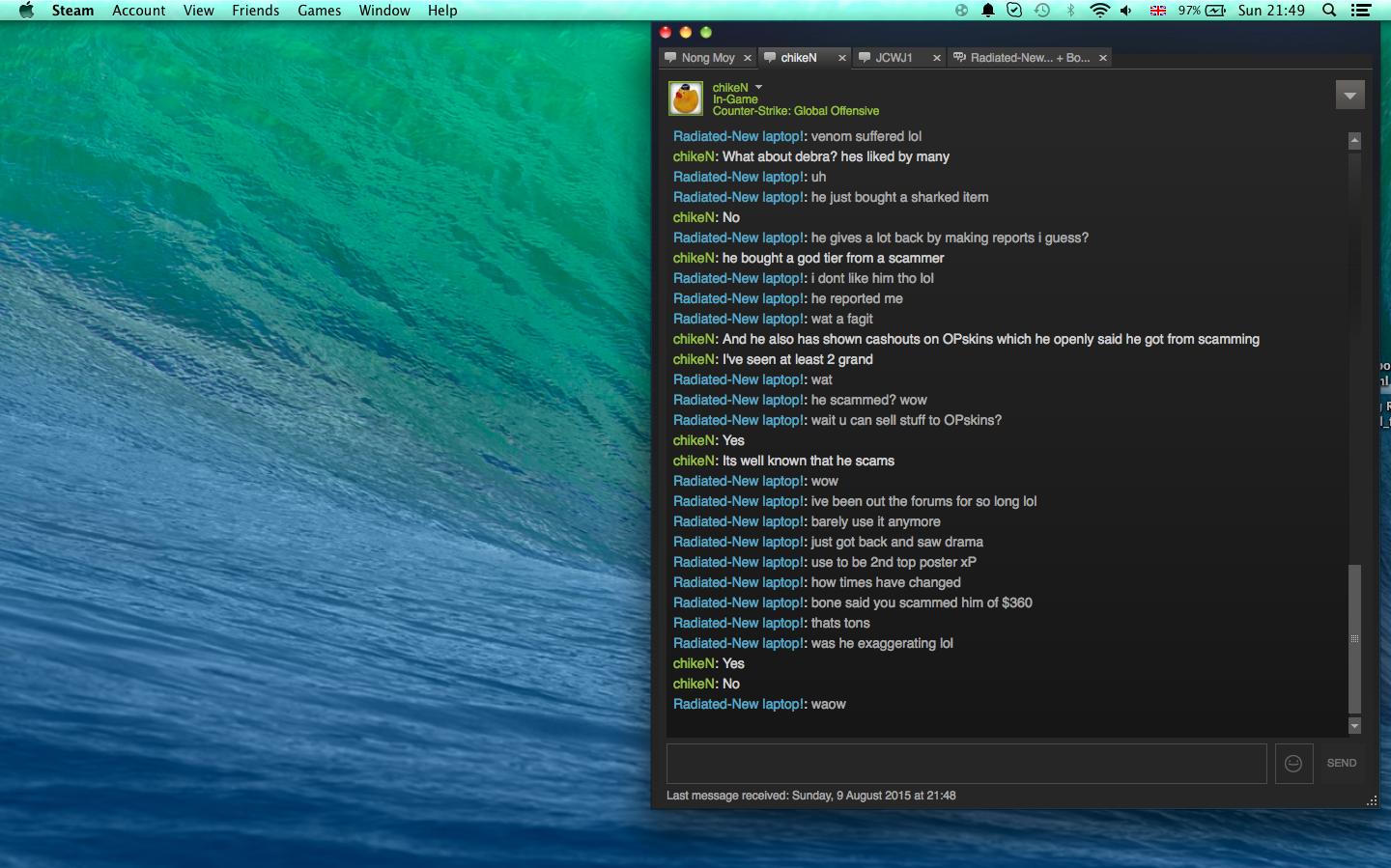Expand the arrow next to chikeN's name

[758, 87]
